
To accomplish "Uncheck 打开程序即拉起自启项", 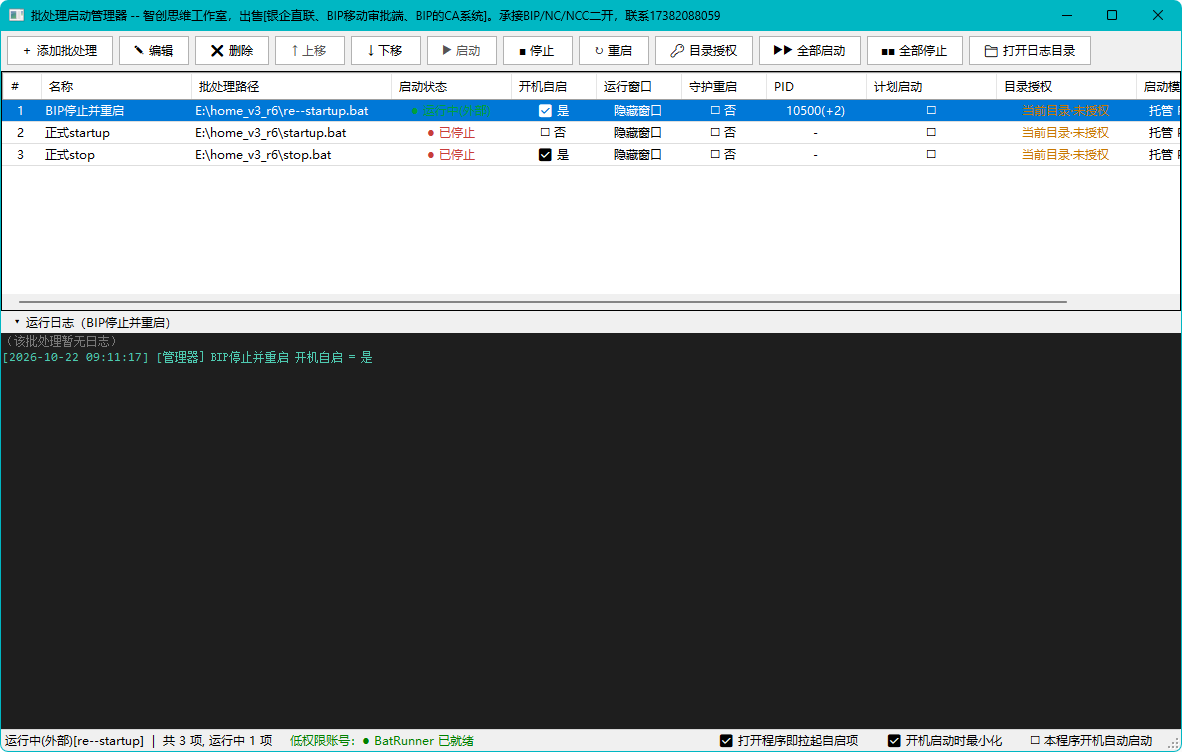I will click(726, 741).
